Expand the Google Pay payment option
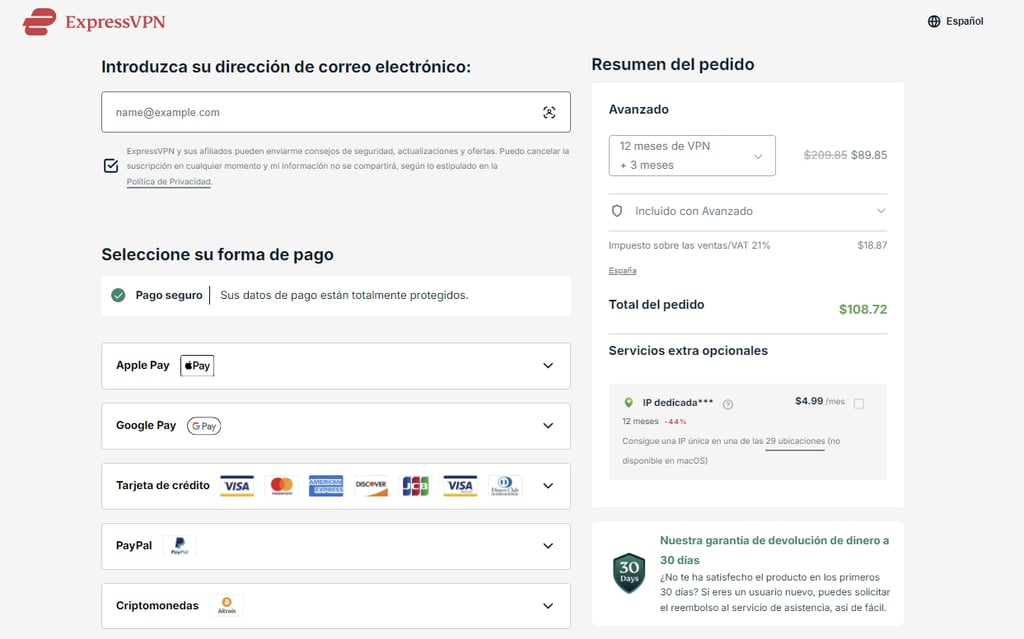The height and width of the screenshot is (639, 1024). (336, 426)
